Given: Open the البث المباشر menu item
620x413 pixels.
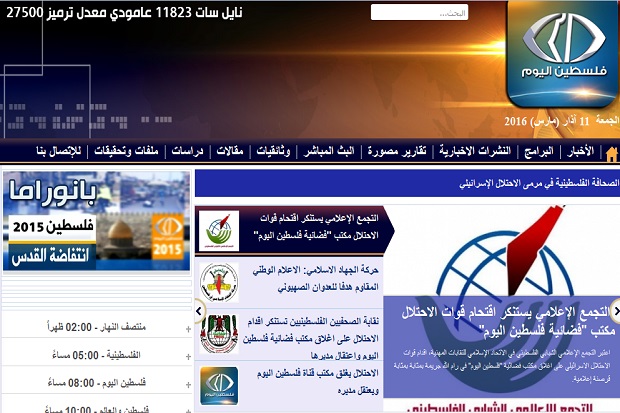Looking at the screenshot, I should [x=329, y=151].
